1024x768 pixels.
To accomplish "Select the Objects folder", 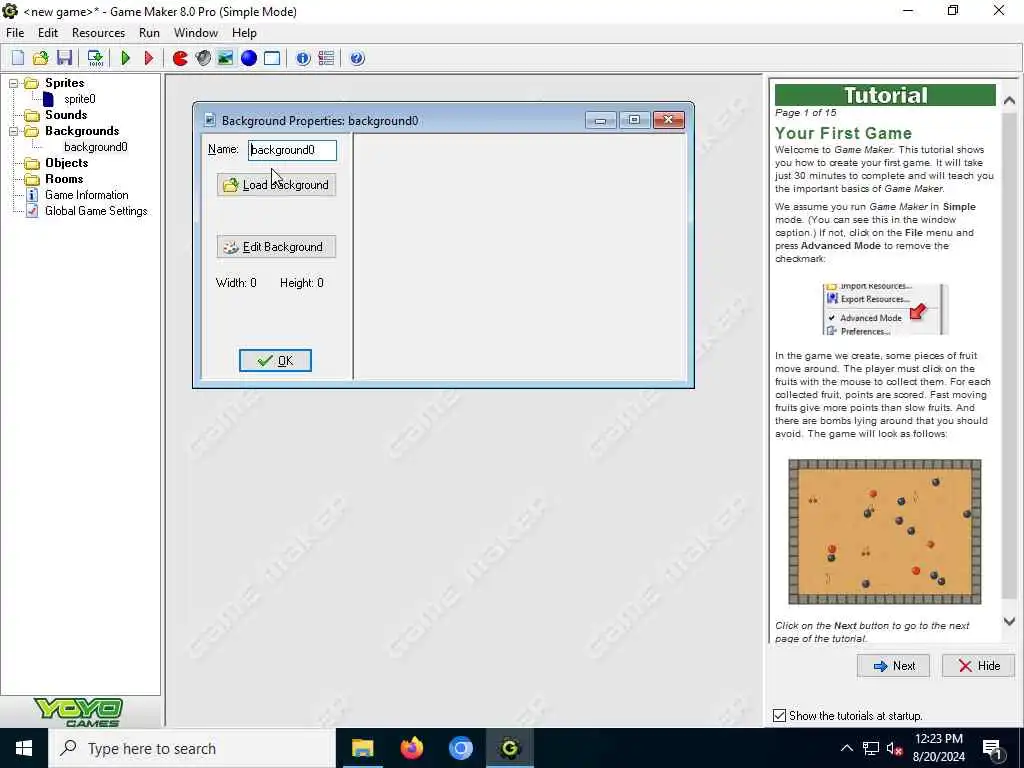I will click(x=66, y=163).
